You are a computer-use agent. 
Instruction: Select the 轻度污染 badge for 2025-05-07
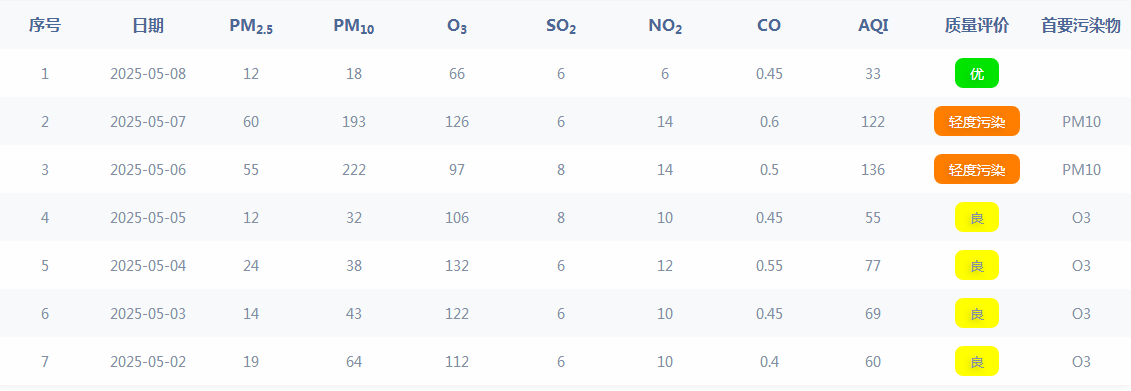977,121
